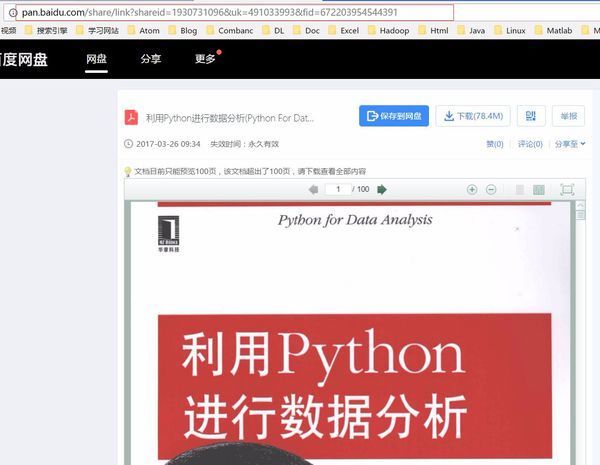600x465 pixels.
Task: Show the QR code for this share
Action: [531, 116]
